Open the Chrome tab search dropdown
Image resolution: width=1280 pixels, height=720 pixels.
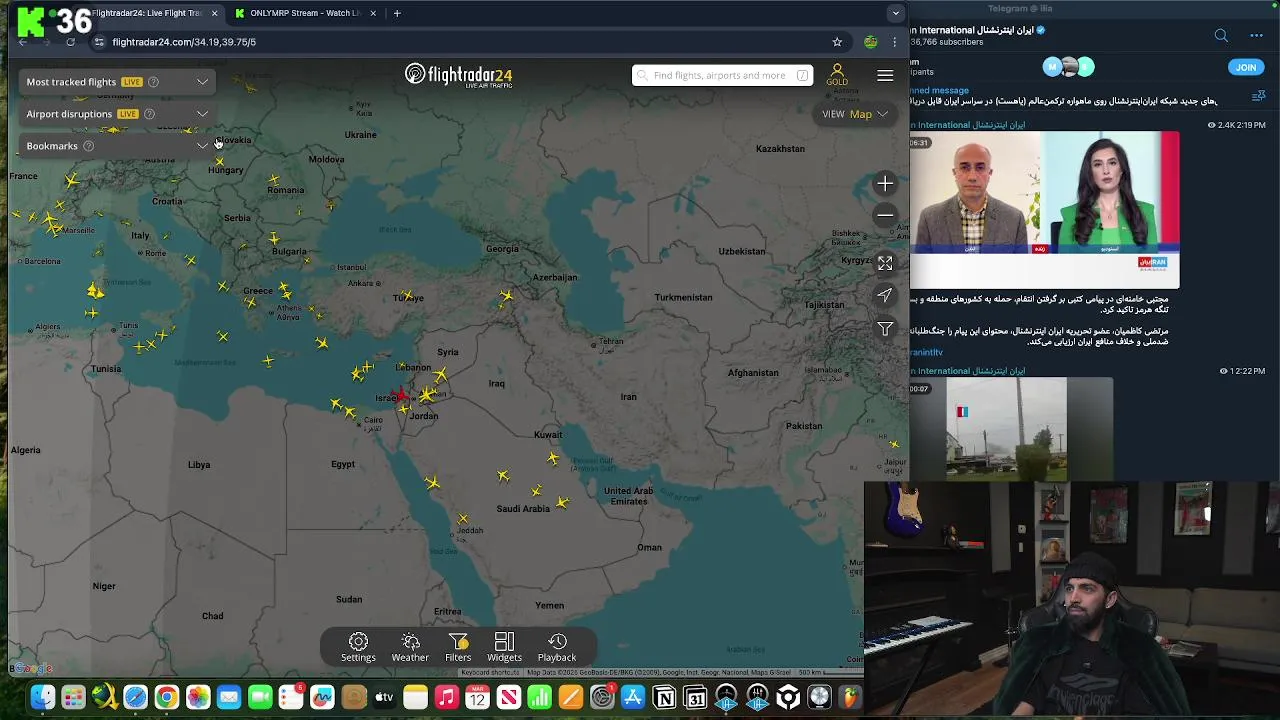coord(895,13)
